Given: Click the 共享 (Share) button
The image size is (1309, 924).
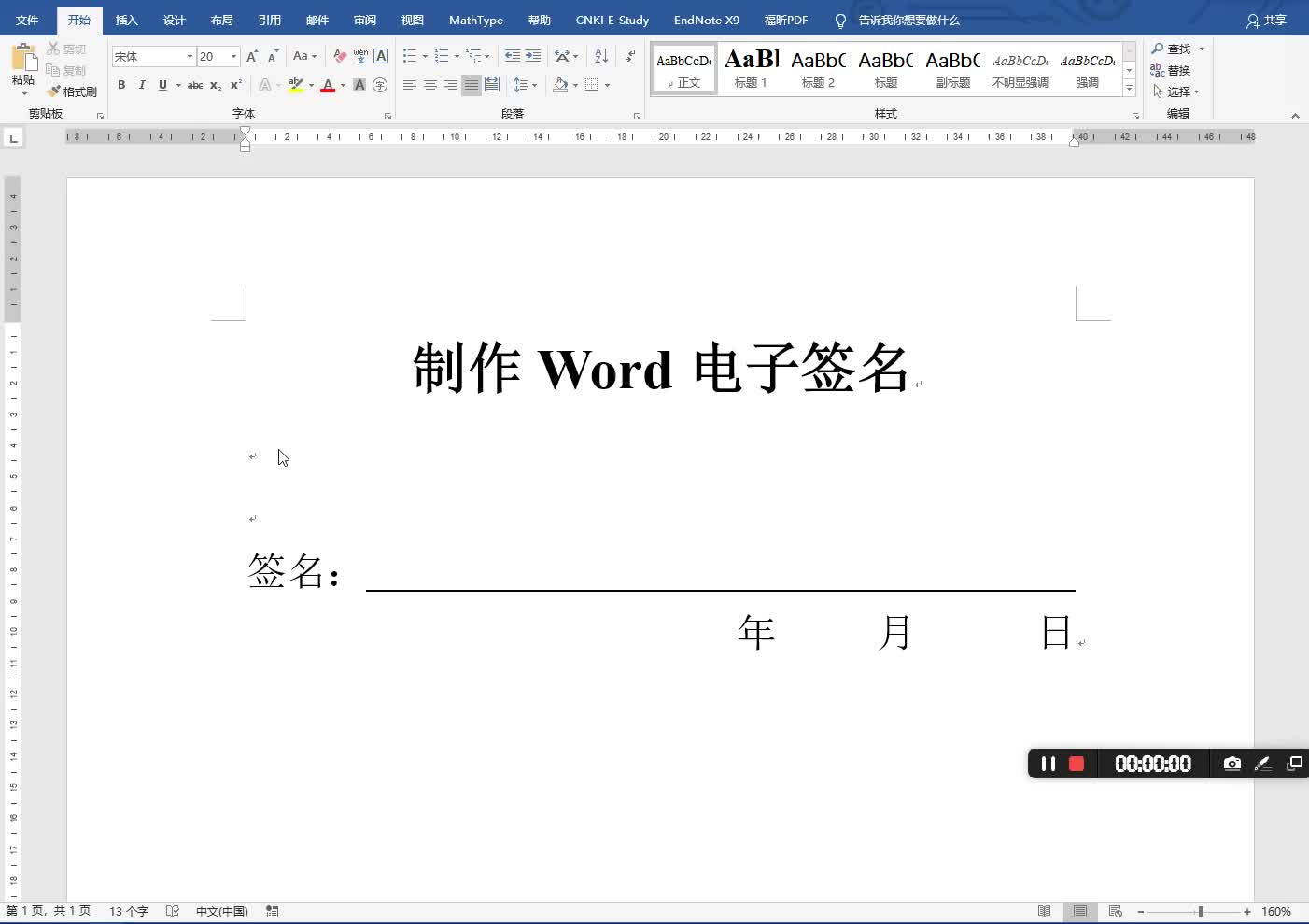Looking at the screenshot, I should 1267,20.
